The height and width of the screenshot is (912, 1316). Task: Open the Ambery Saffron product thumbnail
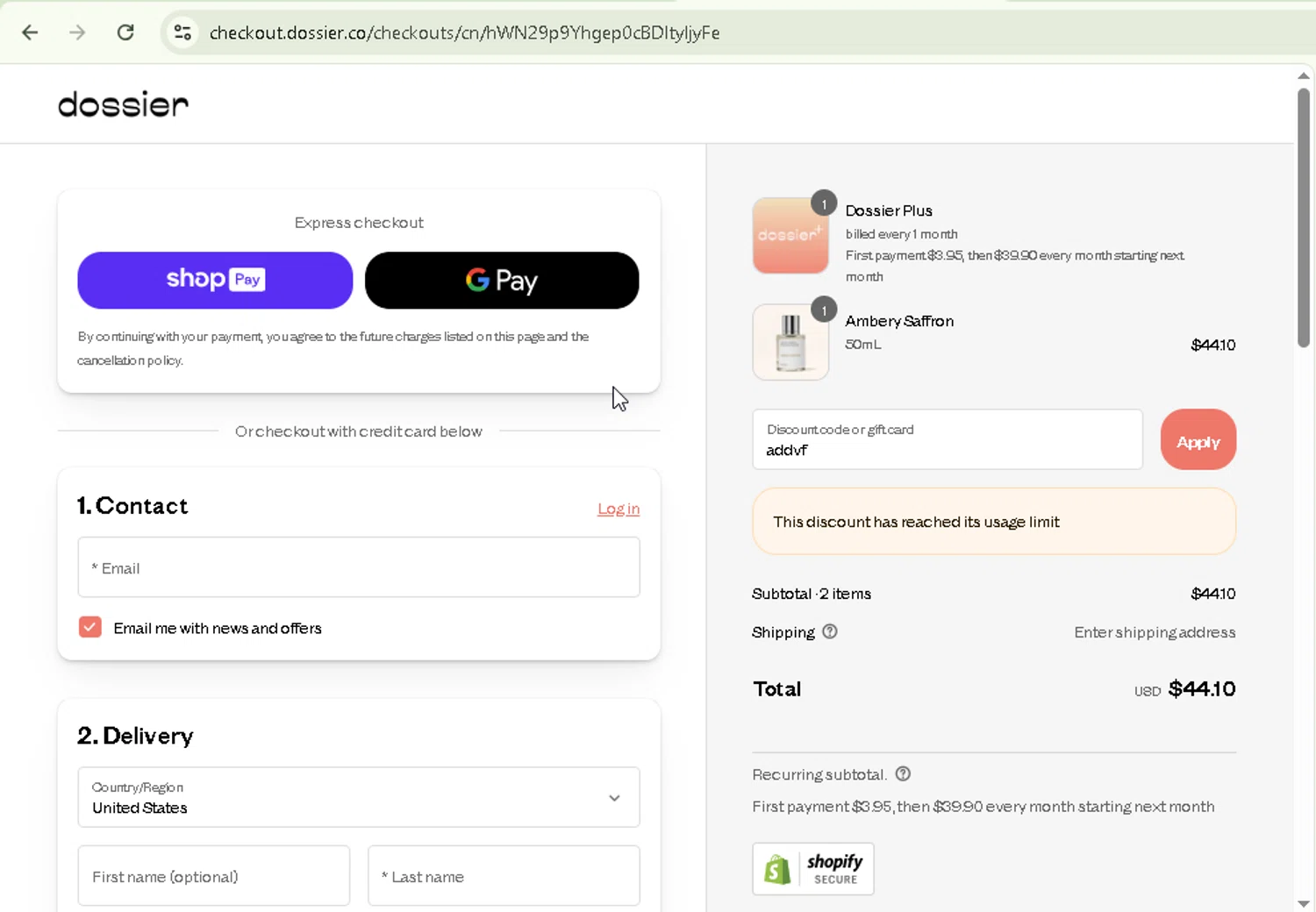tap(790, 342)
